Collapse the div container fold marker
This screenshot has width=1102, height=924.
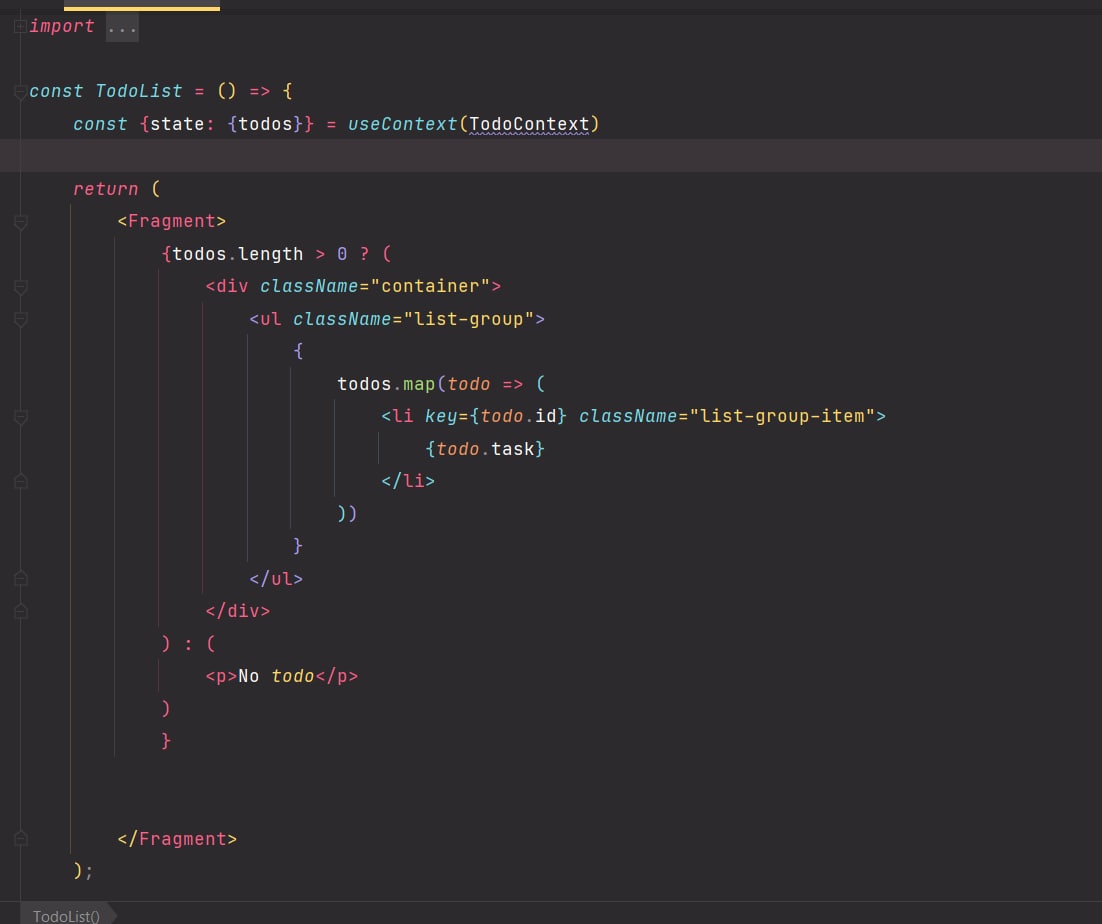click(x=20, y=287)
